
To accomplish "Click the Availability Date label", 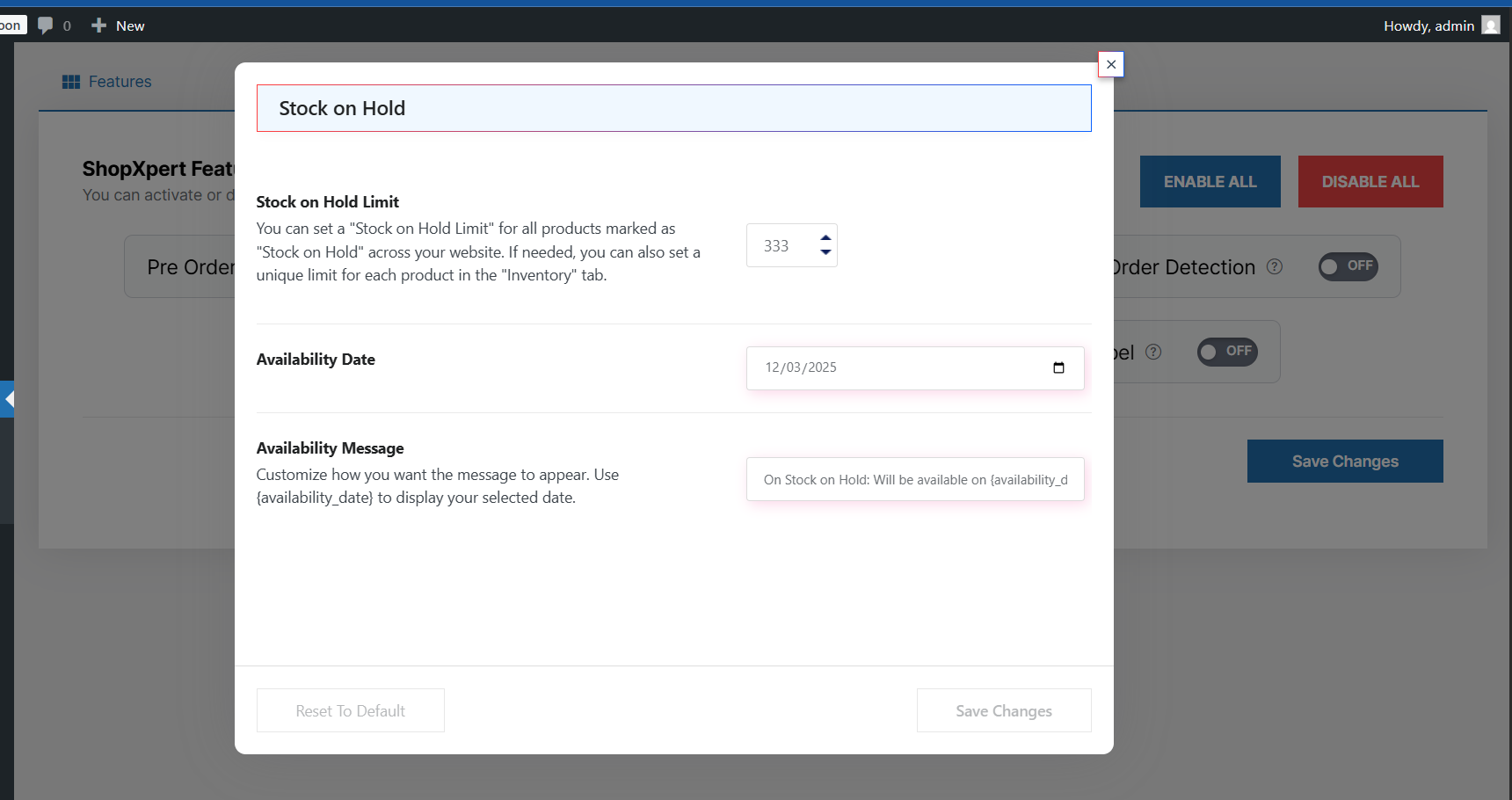I will click(316, 360).
